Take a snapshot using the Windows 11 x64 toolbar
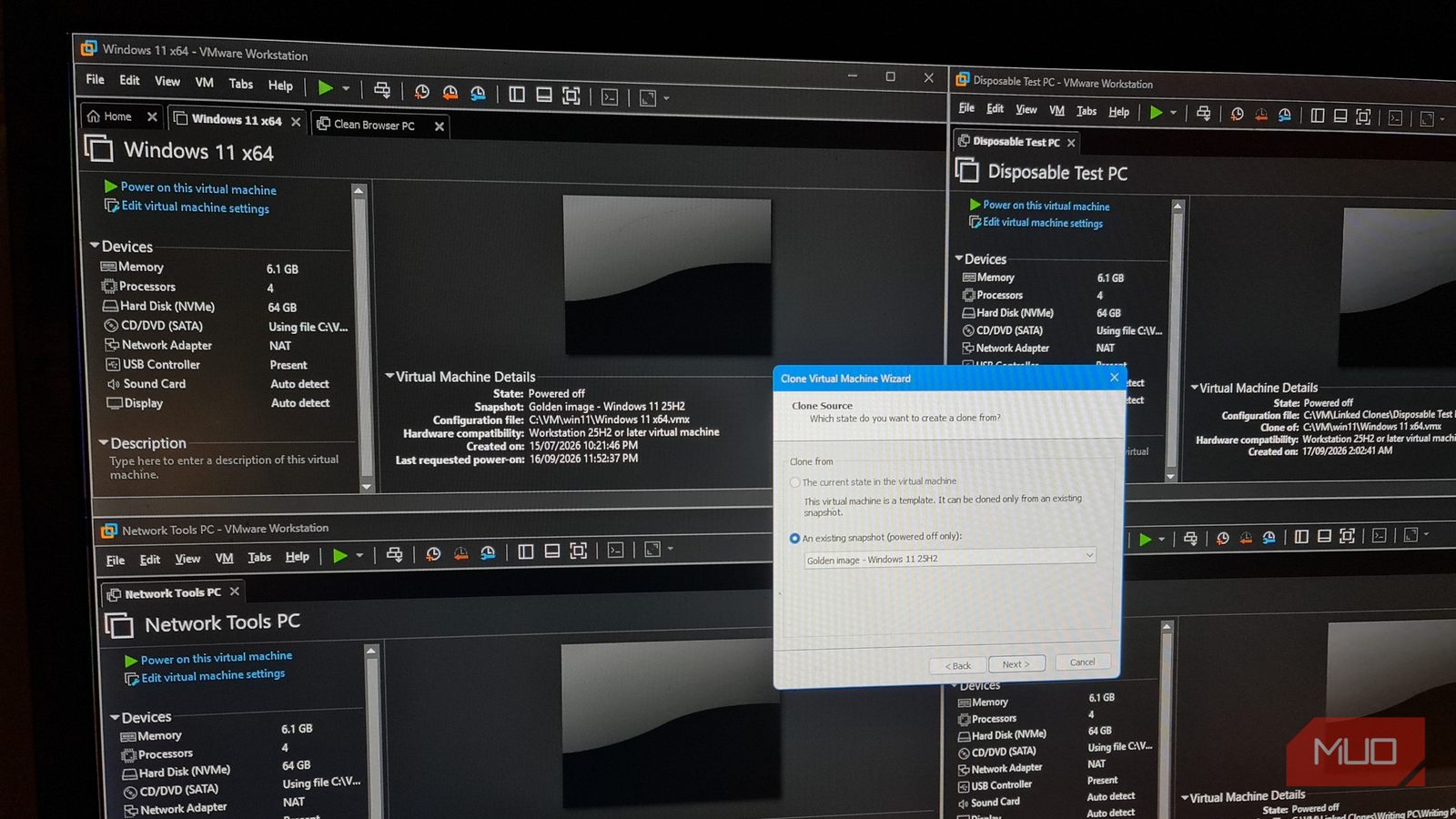 (421, 92)
